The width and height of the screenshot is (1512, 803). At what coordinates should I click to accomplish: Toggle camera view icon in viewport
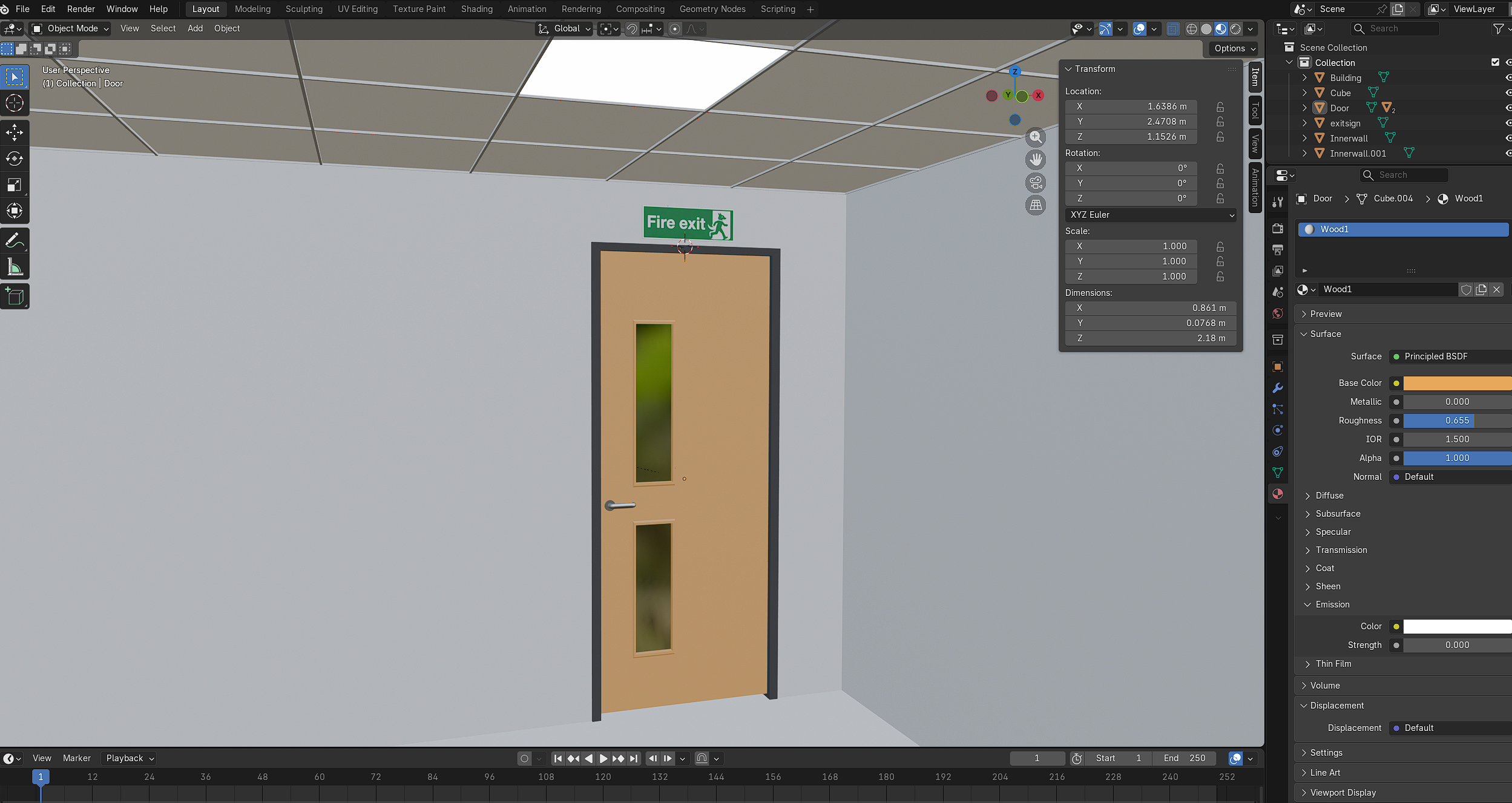pyautogui.click(x=1036, y=183)
